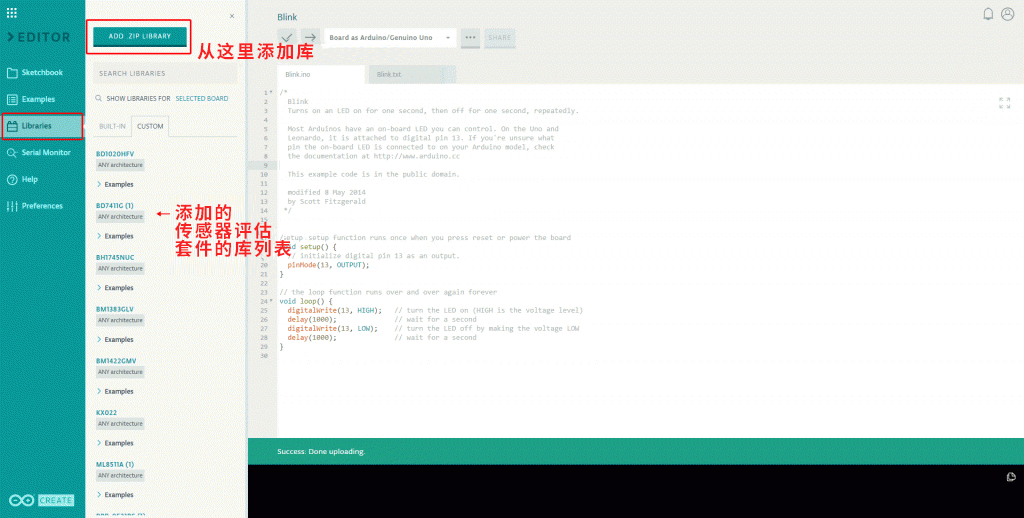The image size is (1024, 518).
Task: Open the board selection dropdown
Action: 390,38
